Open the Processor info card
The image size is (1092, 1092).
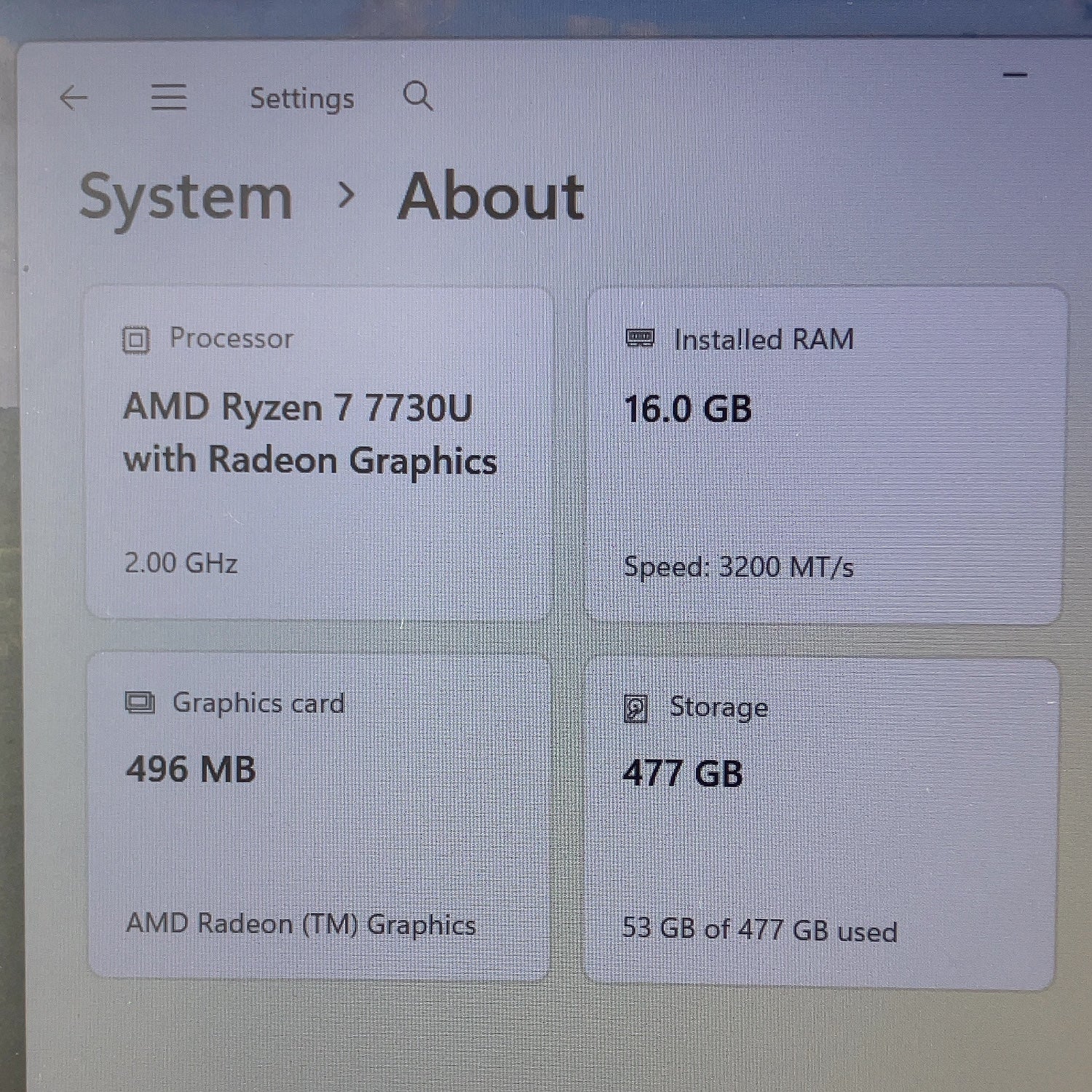pyautogui.click(x=318, y=453)
